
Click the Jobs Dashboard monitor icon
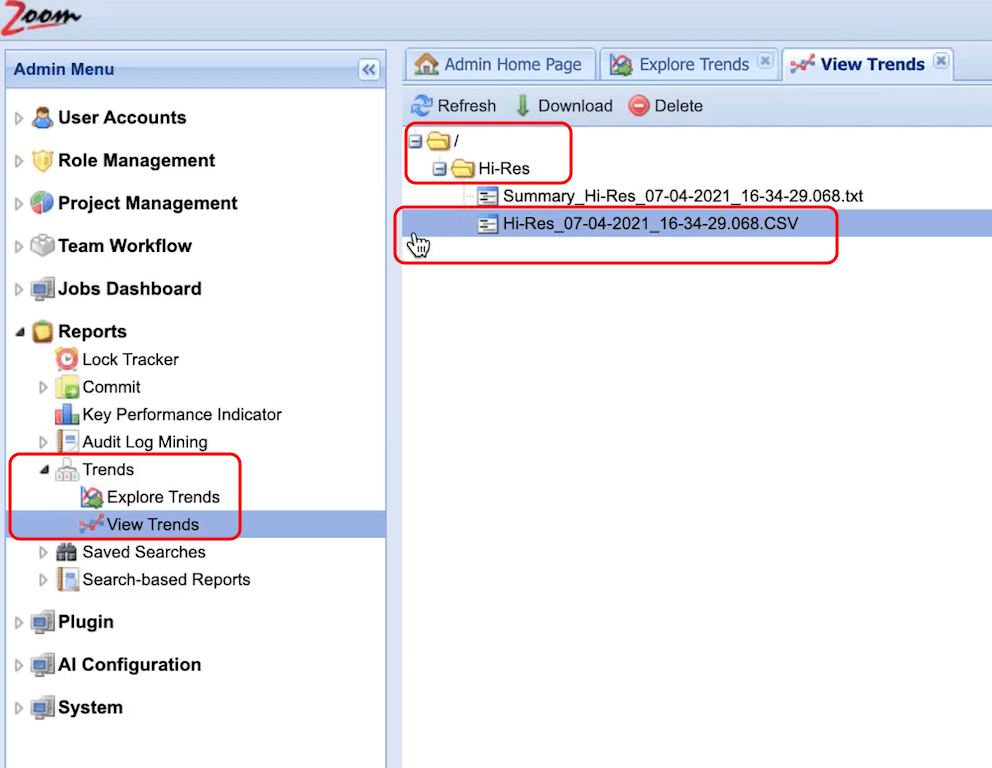42,288
